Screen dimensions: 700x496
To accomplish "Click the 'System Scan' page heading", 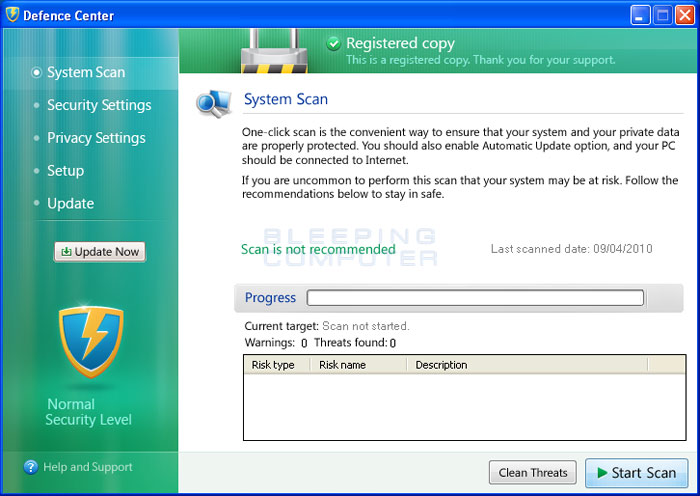I will coord(286,99).
